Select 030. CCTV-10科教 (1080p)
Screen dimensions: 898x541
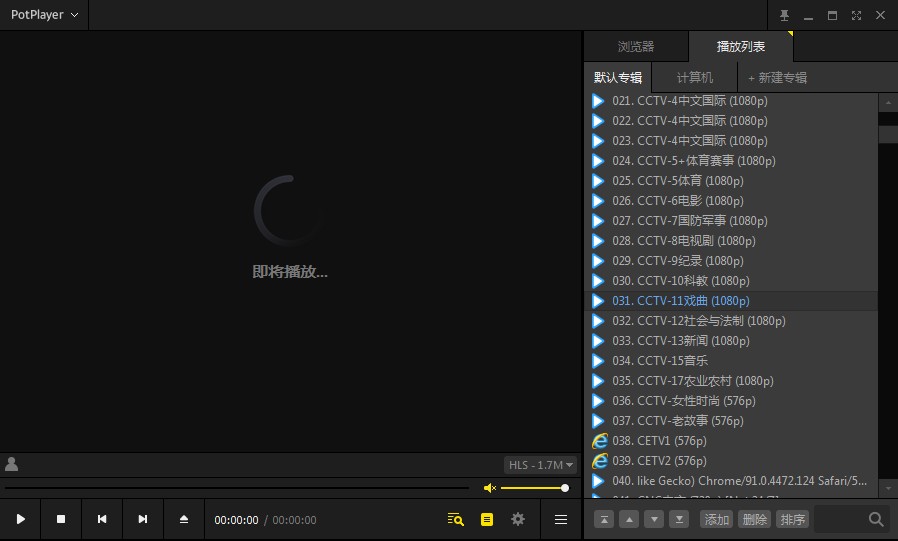731,281
